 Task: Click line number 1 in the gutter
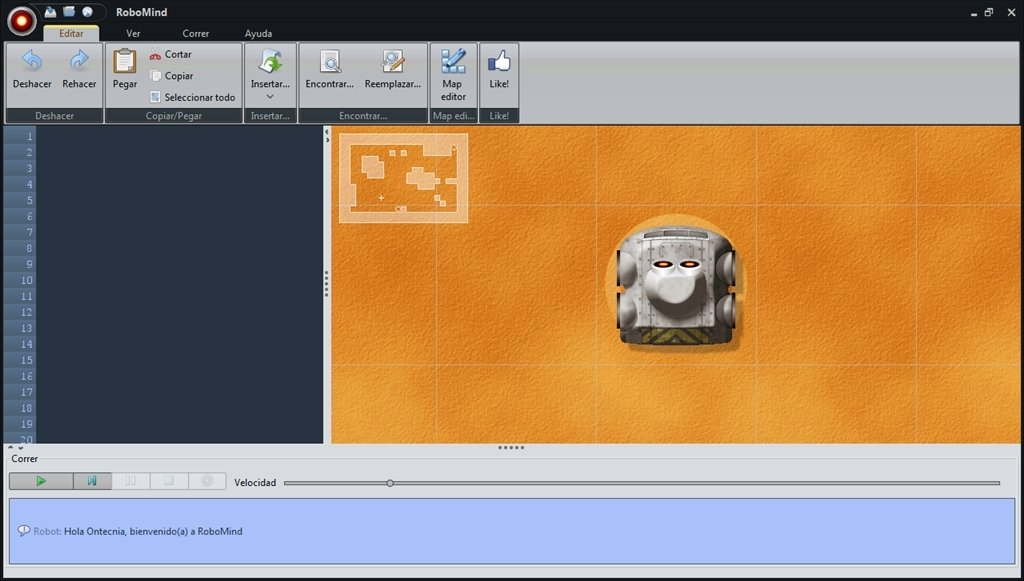click(x=29, y=136)
